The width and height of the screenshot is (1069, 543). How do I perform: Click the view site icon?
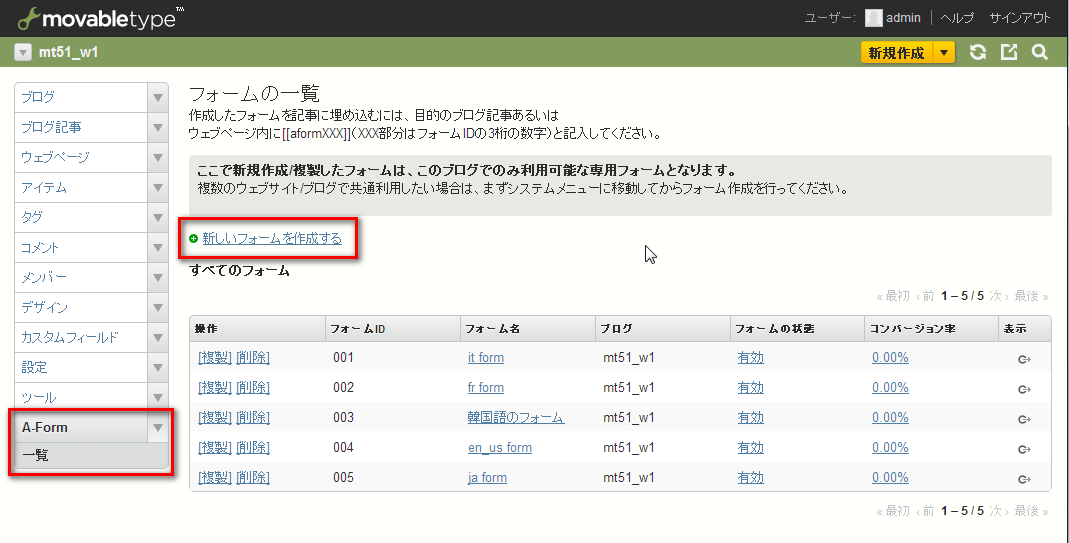click(x=1008, y=53)
